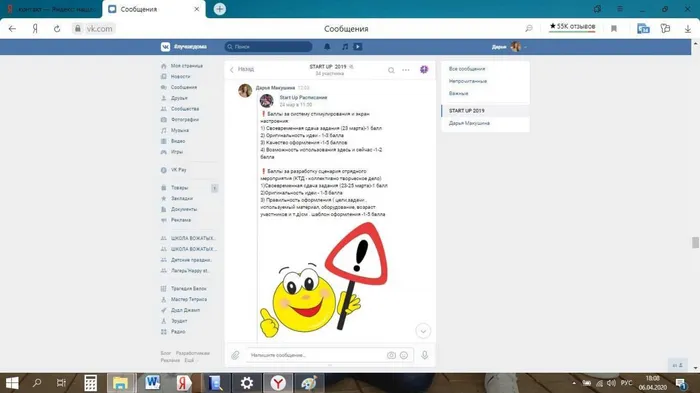Open the smiley warning sign image
Screen dimensions: 700x393
(324, 280)
